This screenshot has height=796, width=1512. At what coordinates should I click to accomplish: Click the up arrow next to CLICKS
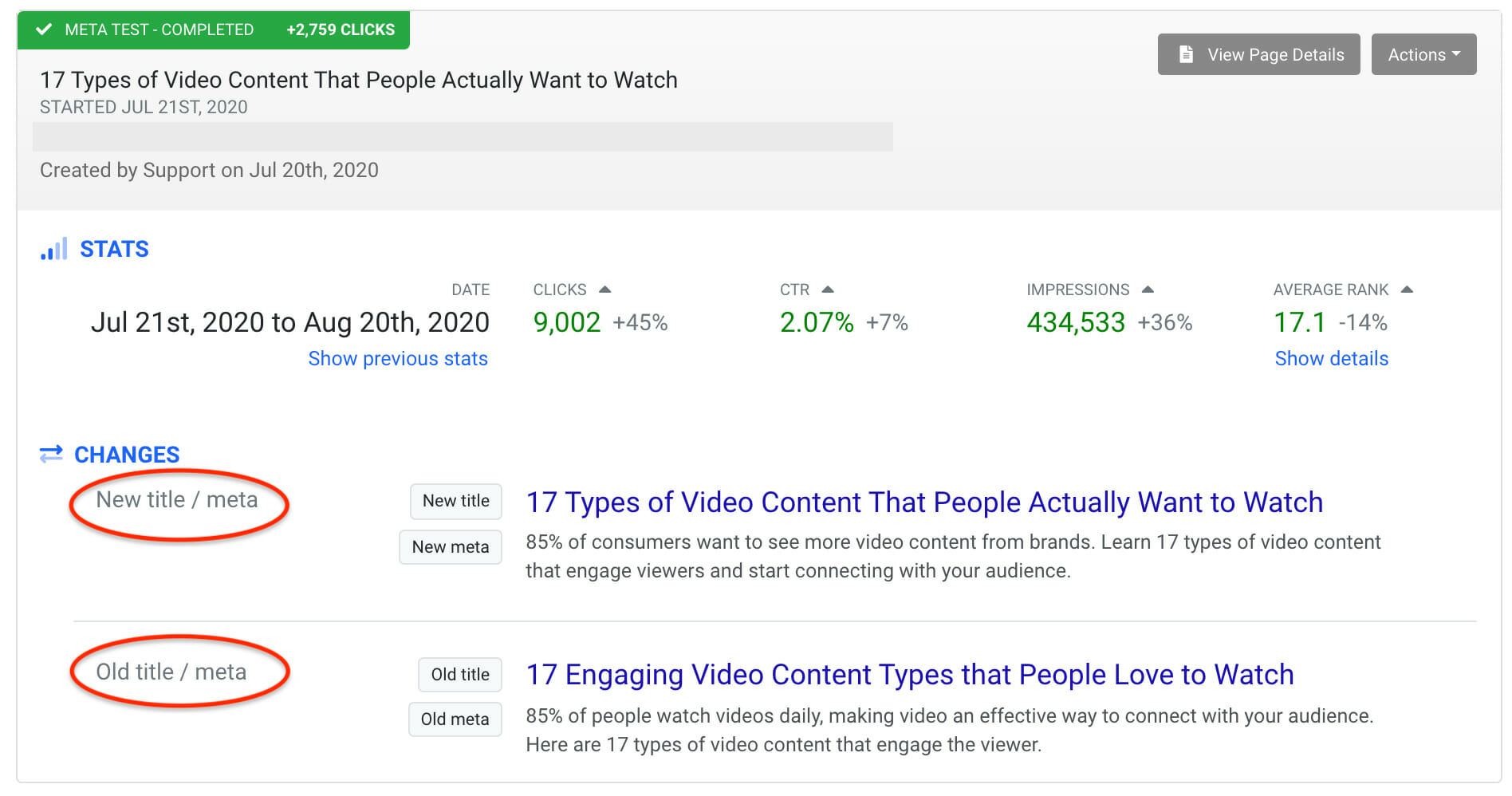pos(604,290)
